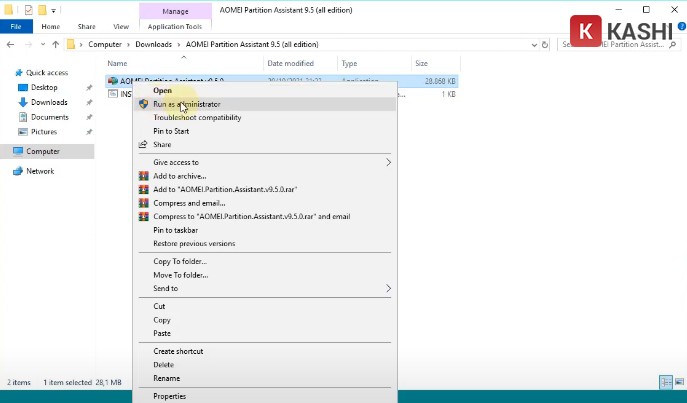Screen dimensions: 687x403
Task: Open Properties from the context menu
Action: [265, 396]
